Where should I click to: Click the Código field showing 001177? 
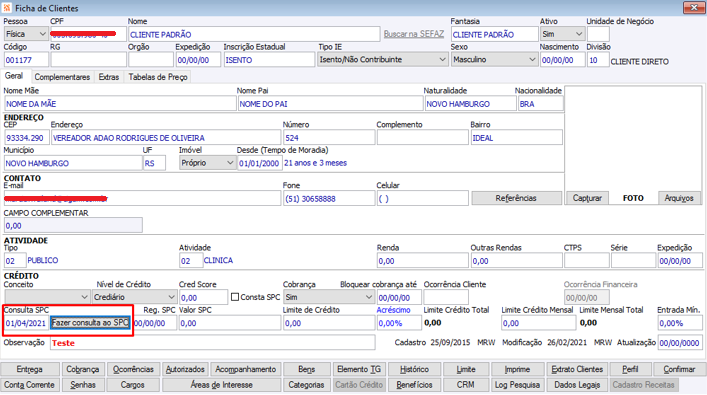[x=26, y=60]
